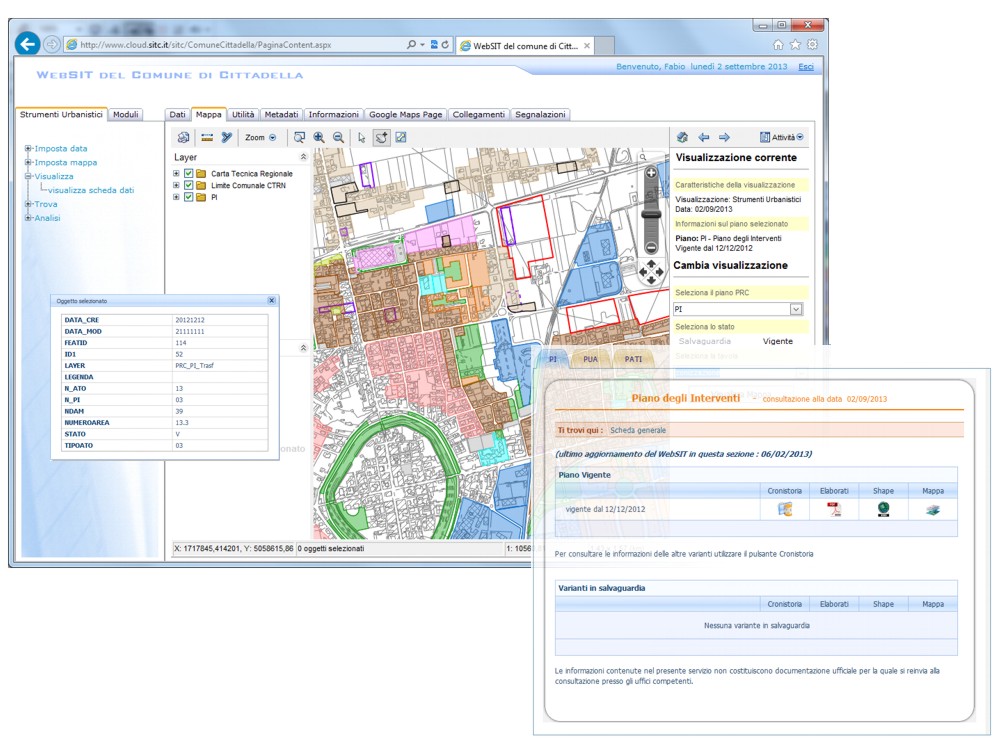Open the Informazioni tab
Viewport: 1000px width, 750px height.
[x=334, y=115]
